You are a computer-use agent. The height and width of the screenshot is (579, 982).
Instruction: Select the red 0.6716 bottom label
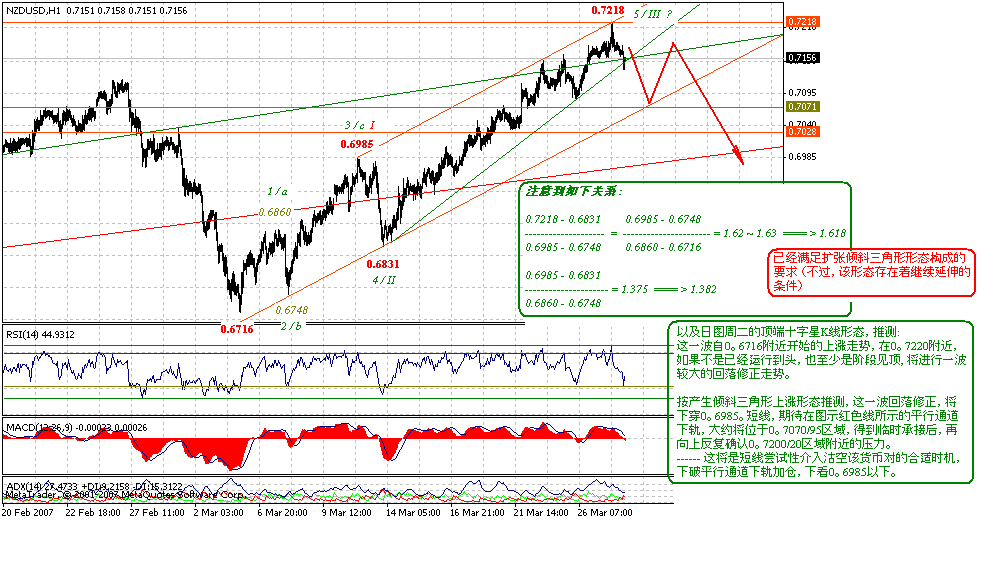point(237,329)
